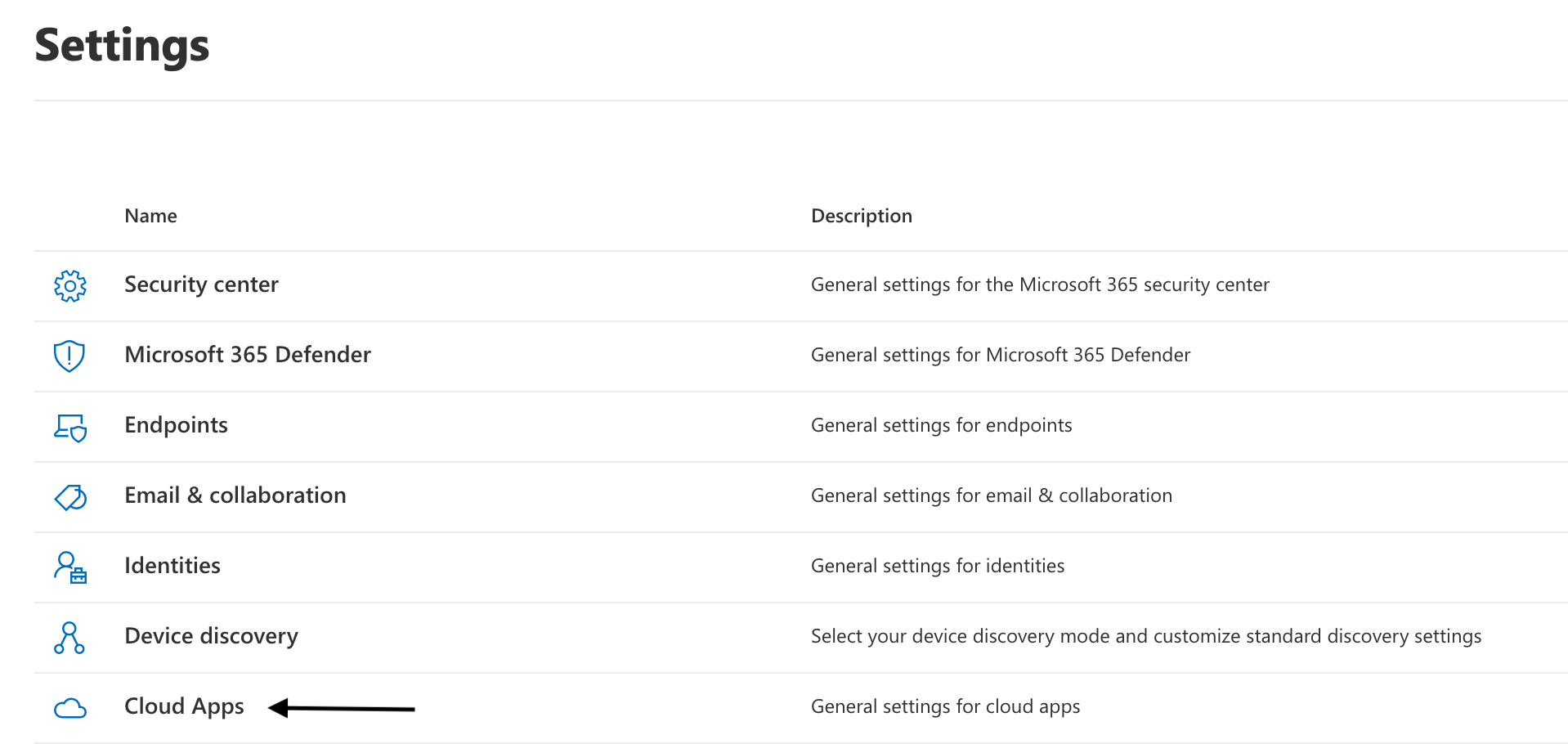This screenshot has width=1568, height=744.
Task: Select the Cloud Apps description text
Action: [x=945, y=706]
